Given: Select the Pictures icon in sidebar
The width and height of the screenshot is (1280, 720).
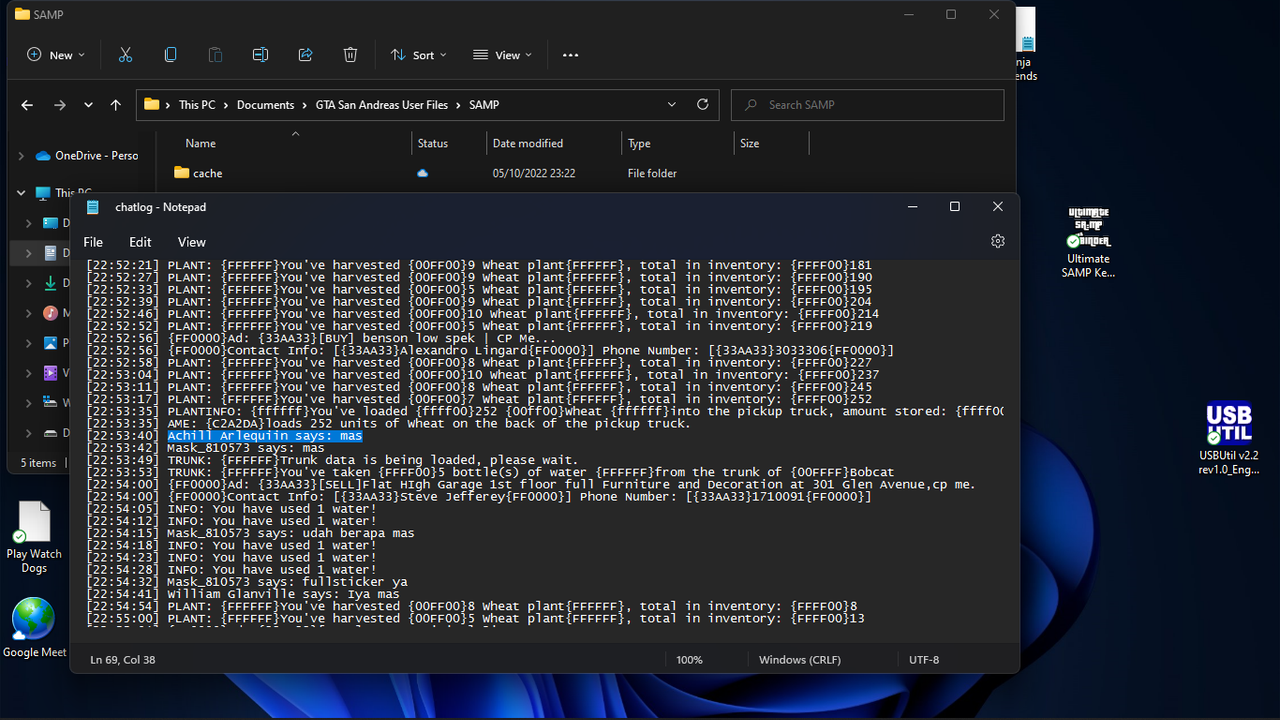Looking at the screenshot, I should [x=51, y=343].
